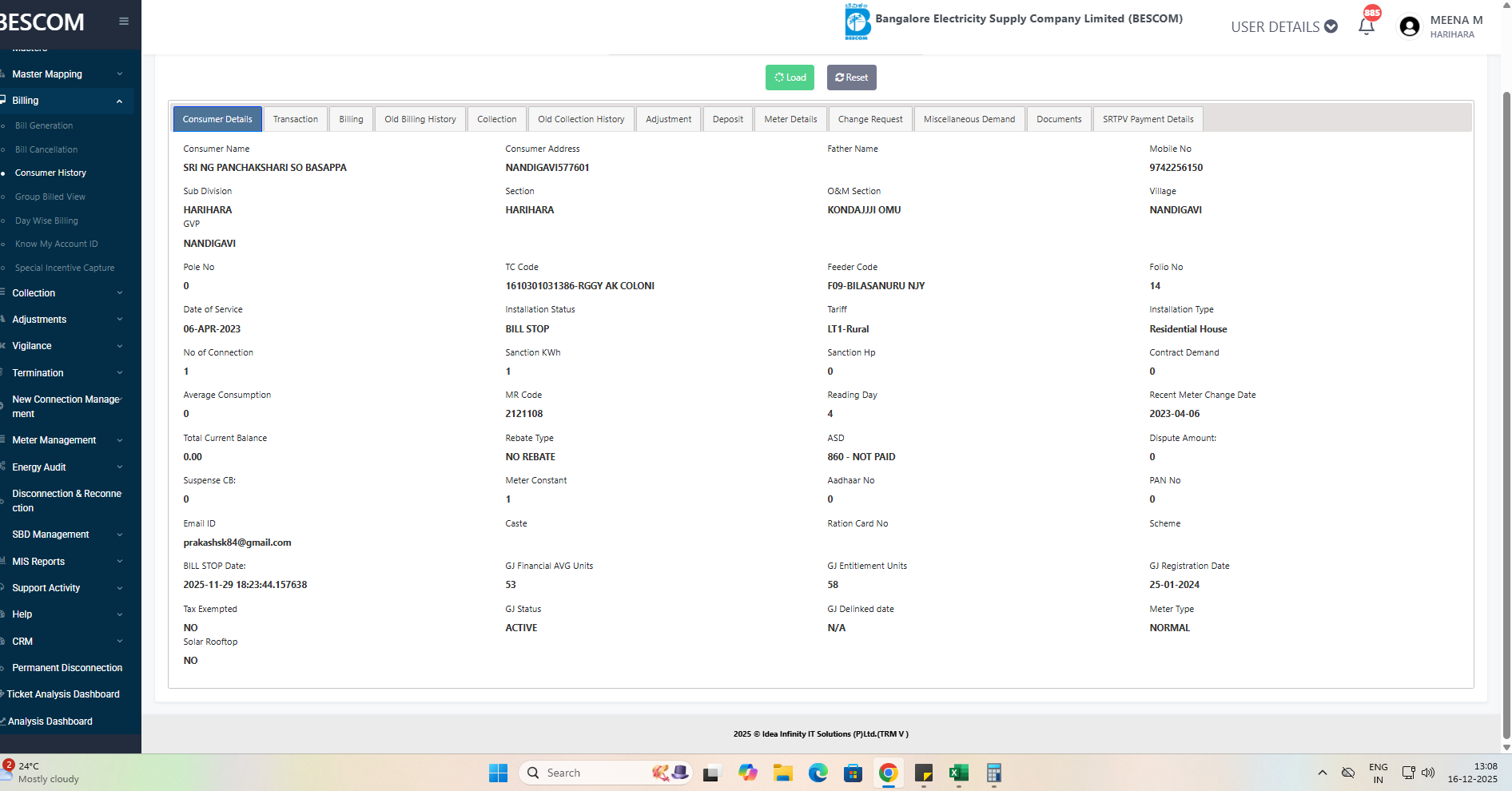The width and height of the screenshot is (1512, 791).
Task: Open clock and date in taskbar
Action: point(1472,773)
